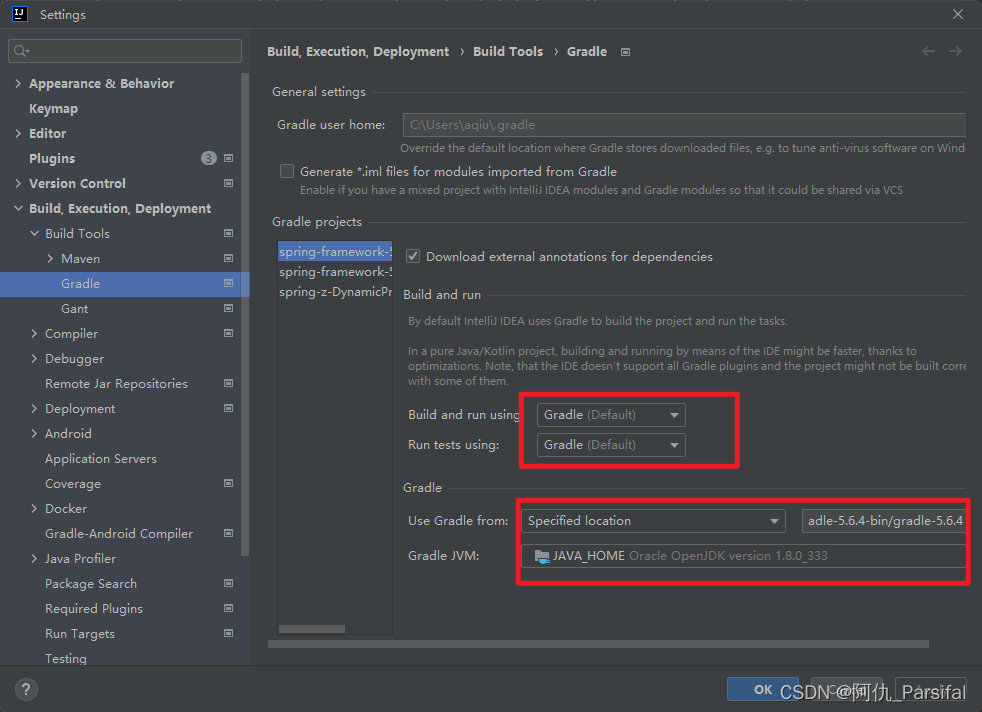Open the Run tests using dropdown
The image size is (982, 712).
click(x=611, y=445)
